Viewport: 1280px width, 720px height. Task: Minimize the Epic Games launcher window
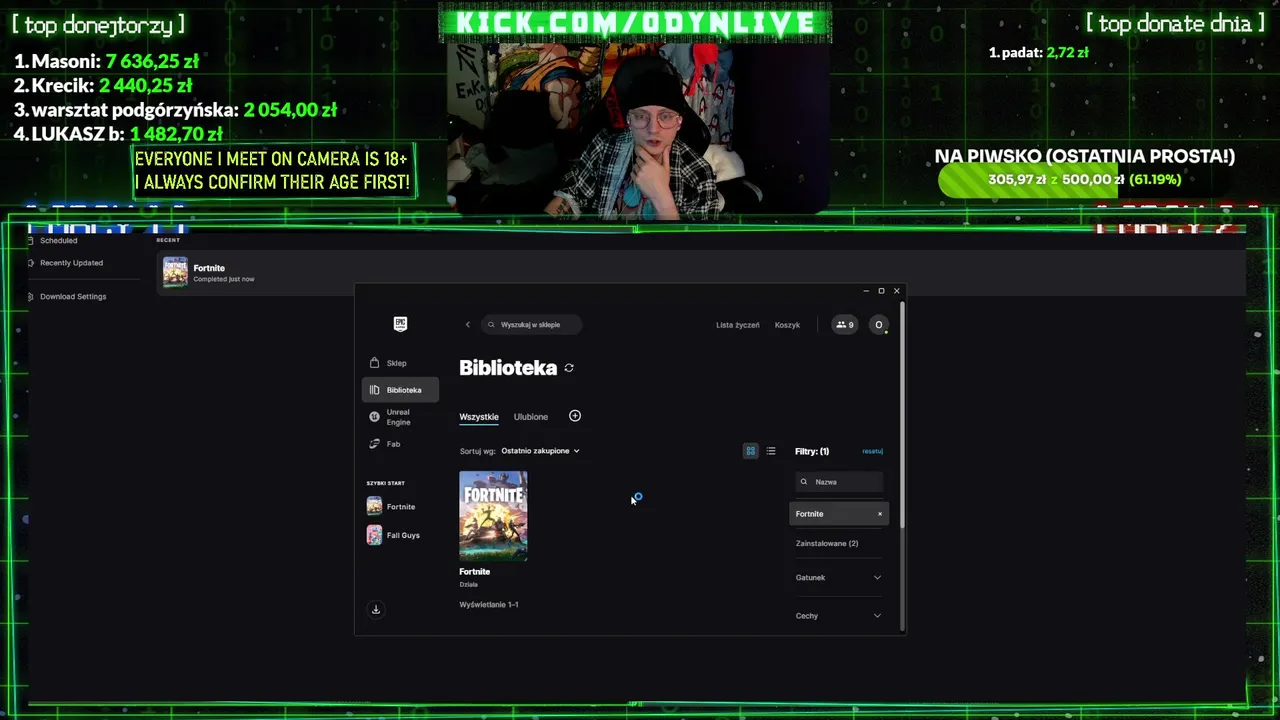pyautogui.click(x=866, y=291)
